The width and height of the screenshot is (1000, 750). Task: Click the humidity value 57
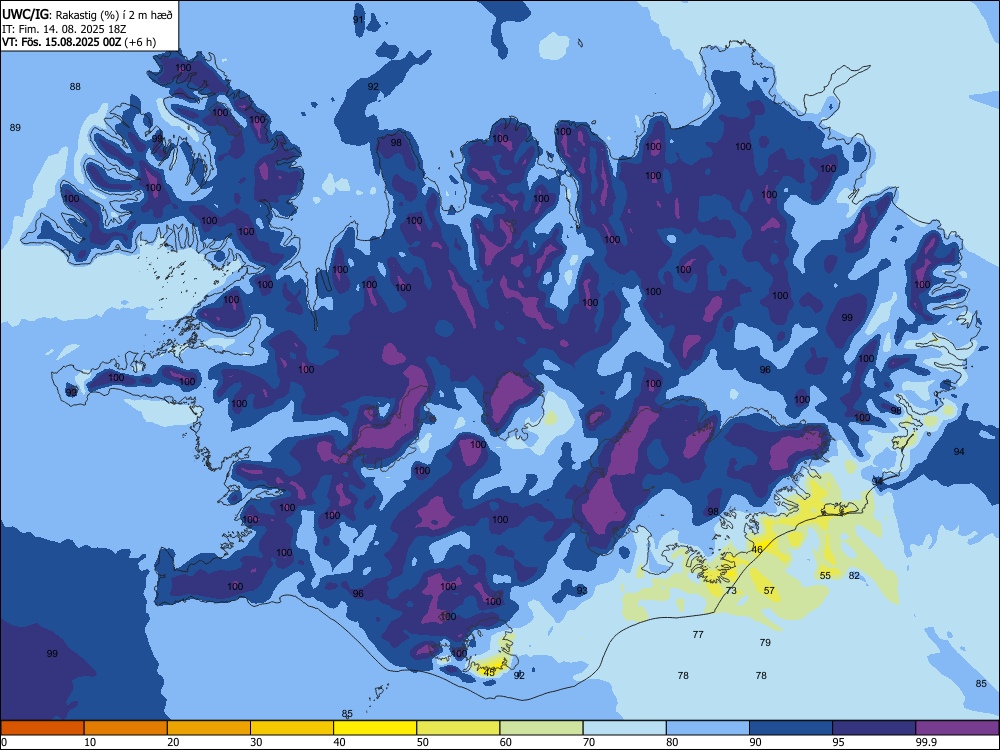click(x=769, y=591)
